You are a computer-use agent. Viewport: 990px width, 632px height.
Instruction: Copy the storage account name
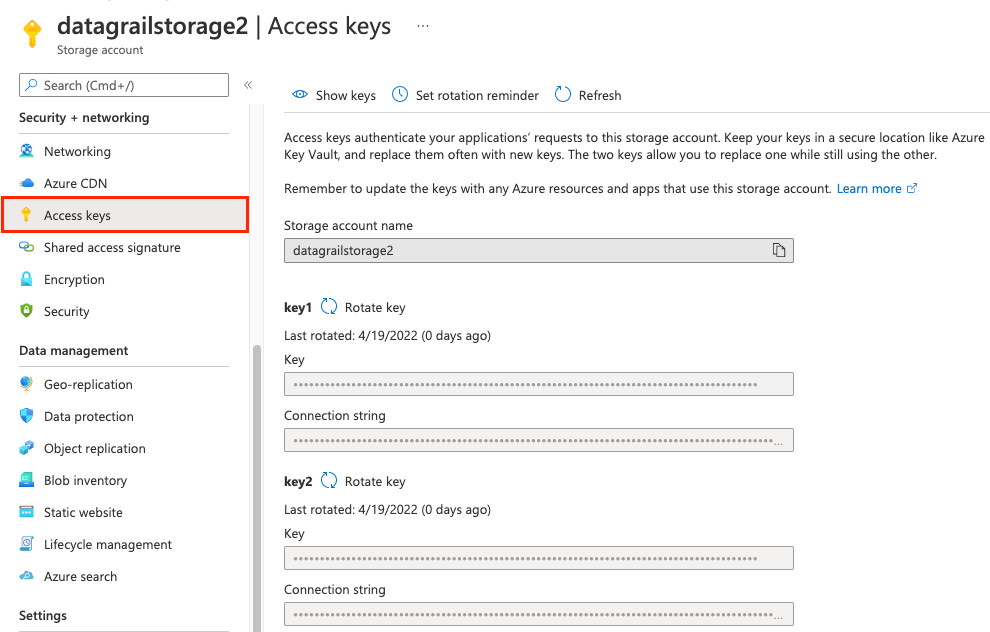coord(779,250)
